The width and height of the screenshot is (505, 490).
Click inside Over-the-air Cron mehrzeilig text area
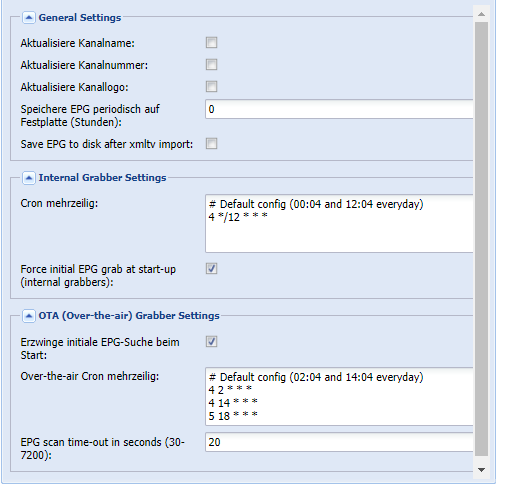tap(339, 396)
